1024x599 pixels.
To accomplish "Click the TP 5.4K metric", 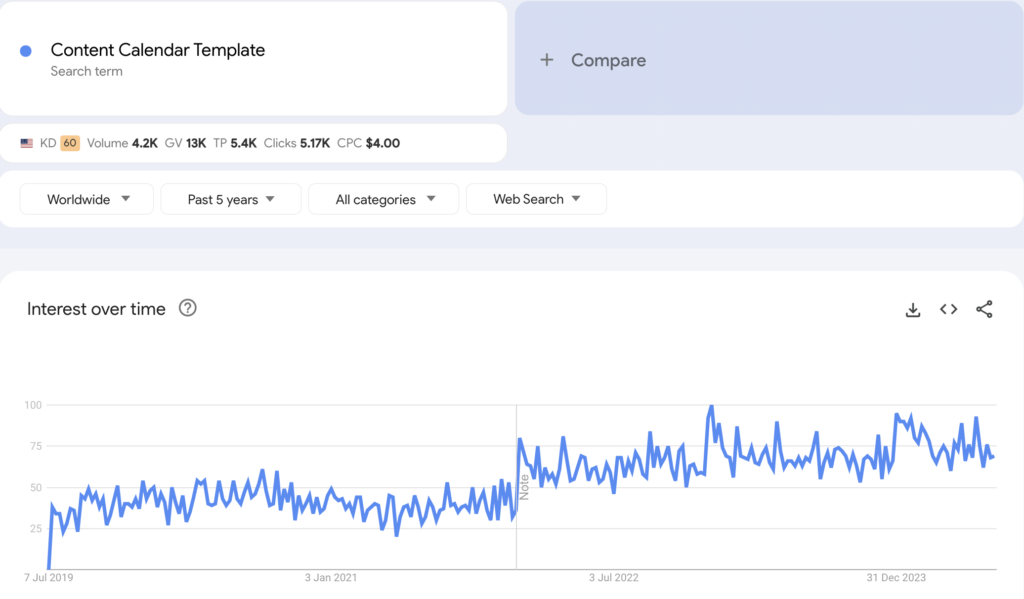I will point(236,143).
